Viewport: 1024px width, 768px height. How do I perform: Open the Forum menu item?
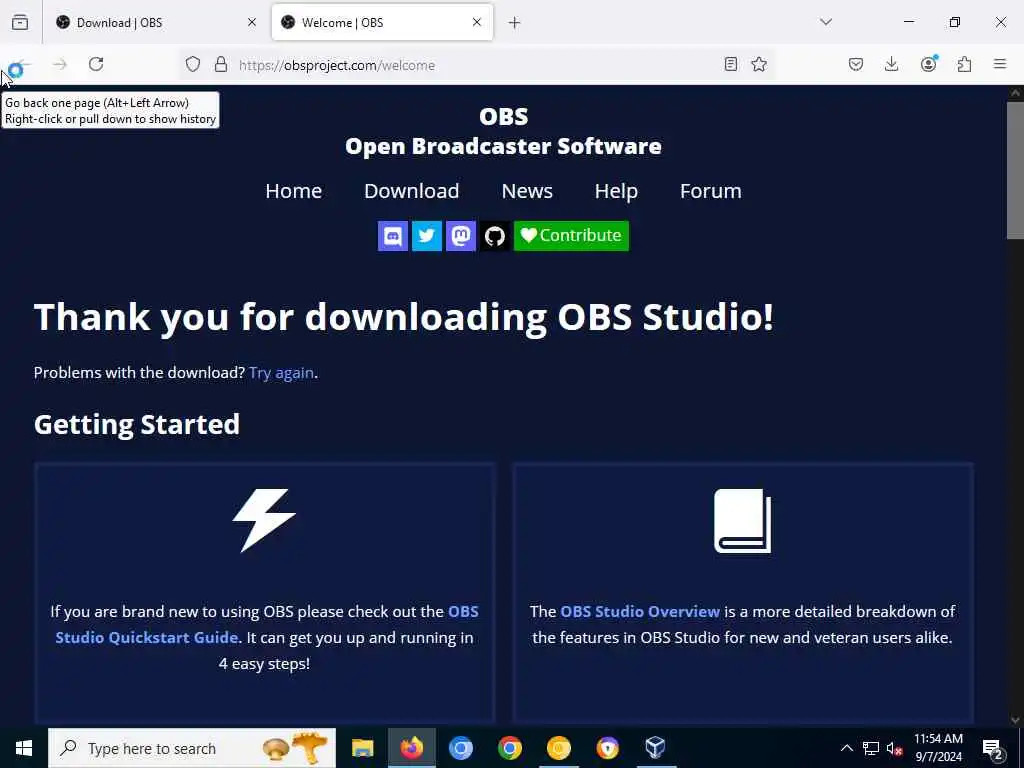(x=711, y=191)
